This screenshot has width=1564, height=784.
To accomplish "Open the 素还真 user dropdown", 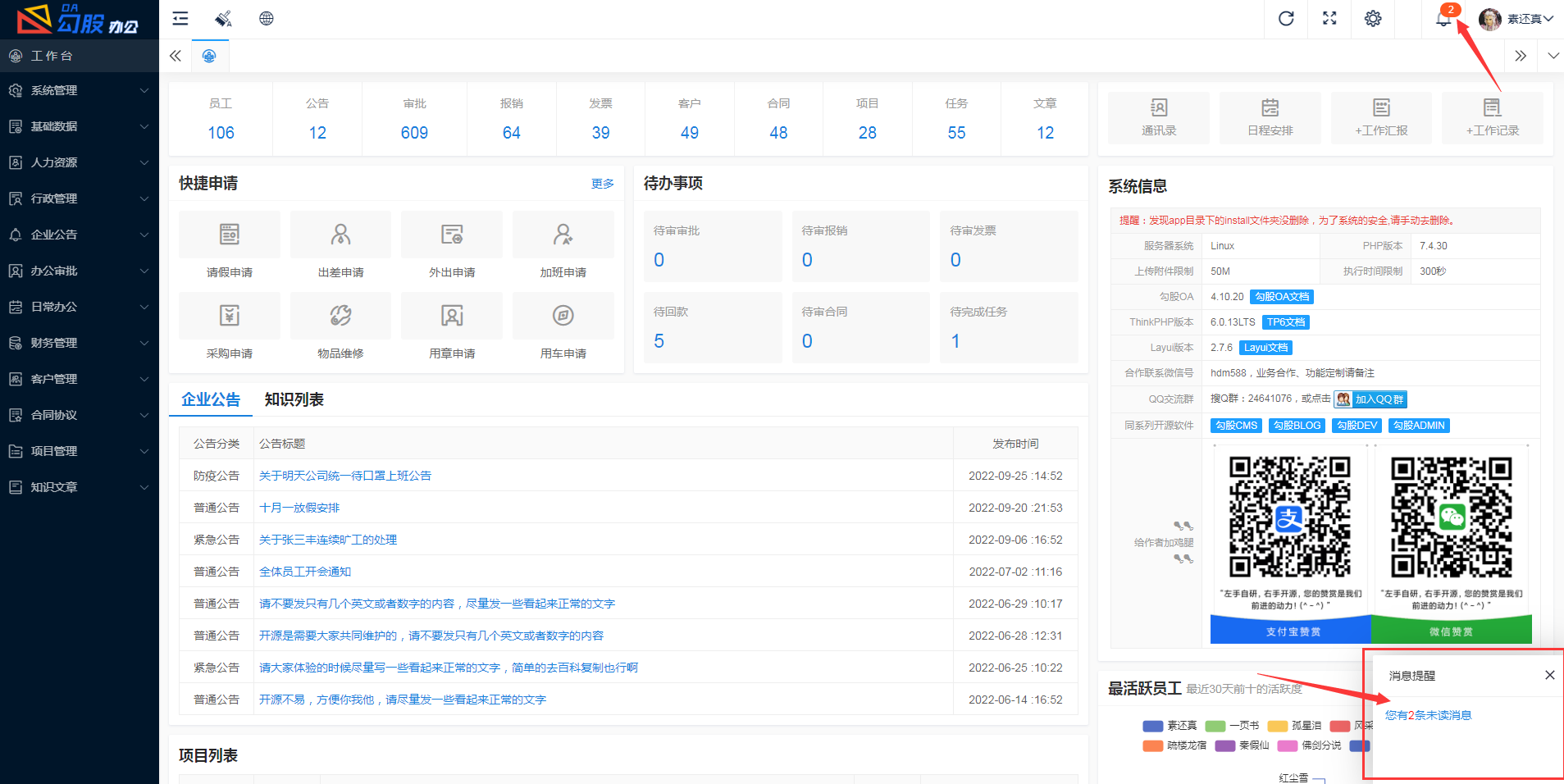I will [1516, 19].
